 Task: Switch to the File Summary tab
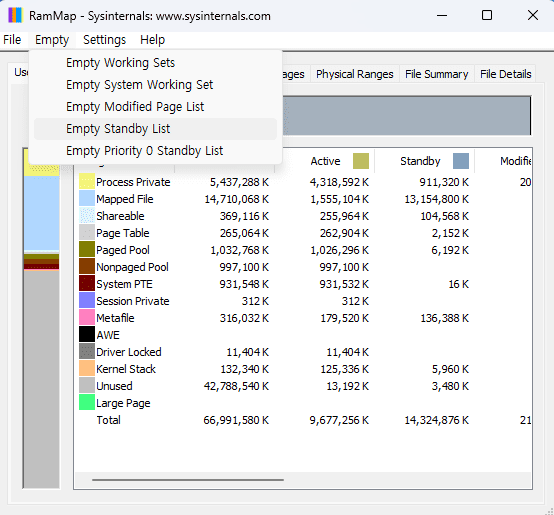[436, 74]
